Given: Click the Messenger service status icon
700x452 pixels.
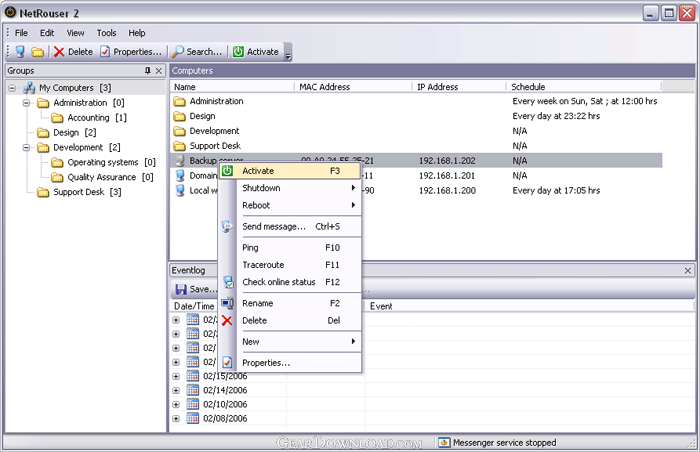Looking at the screenshot, I should point(444,443).
